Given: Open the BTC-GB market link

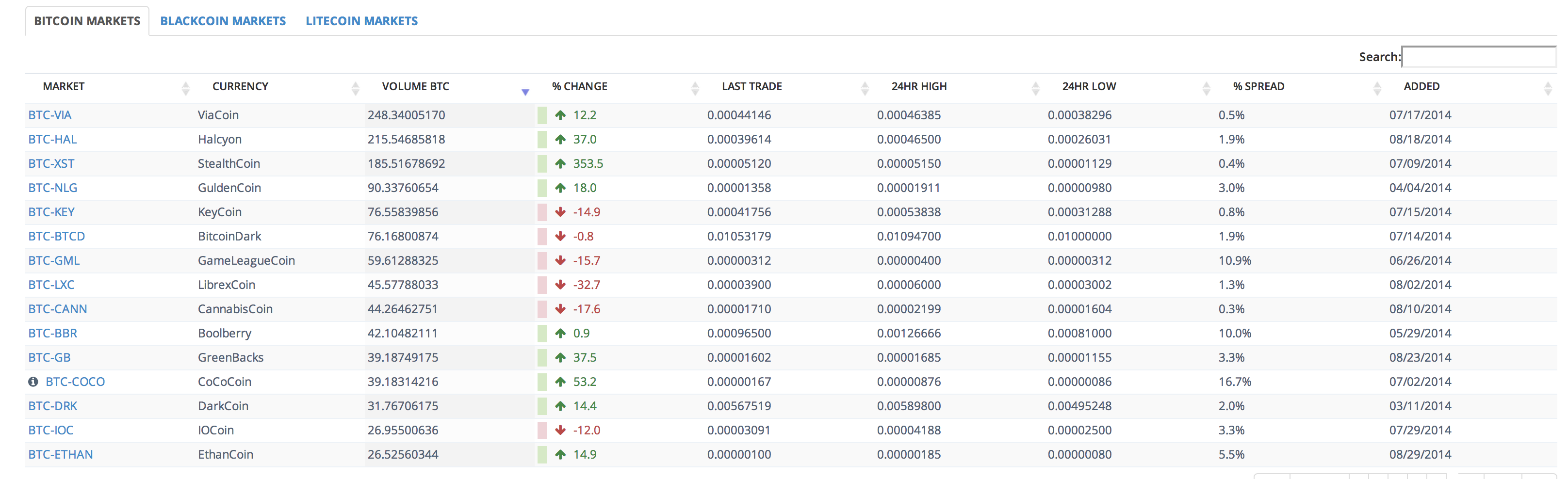Looking at the screenshot, I should pos(49,358).
